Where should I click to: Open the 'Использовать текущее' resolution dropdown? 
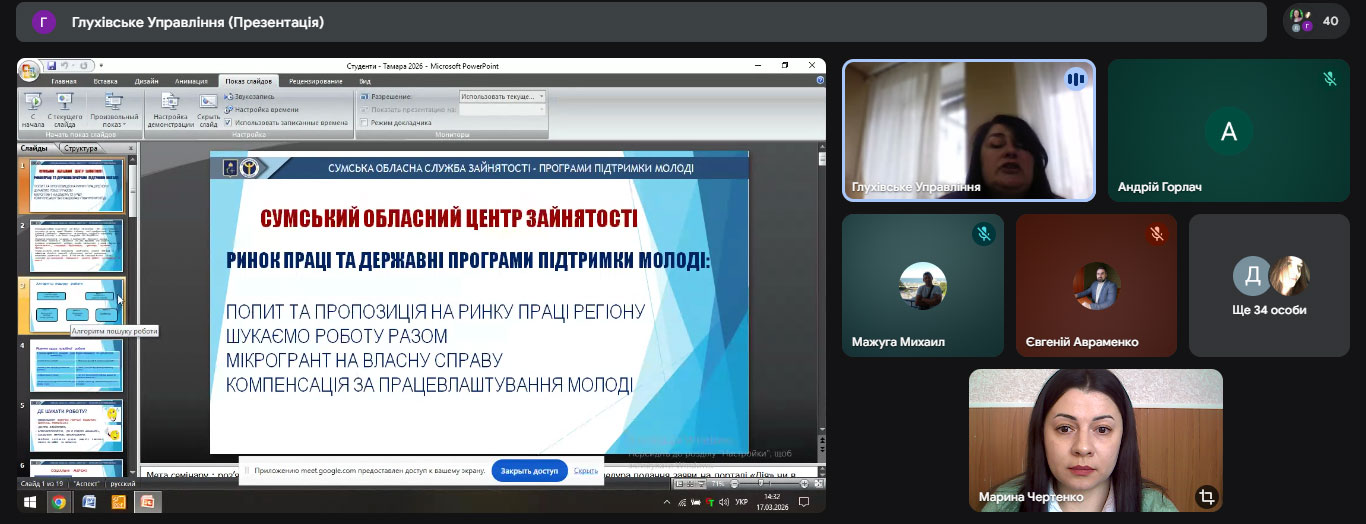click(502, 96)
